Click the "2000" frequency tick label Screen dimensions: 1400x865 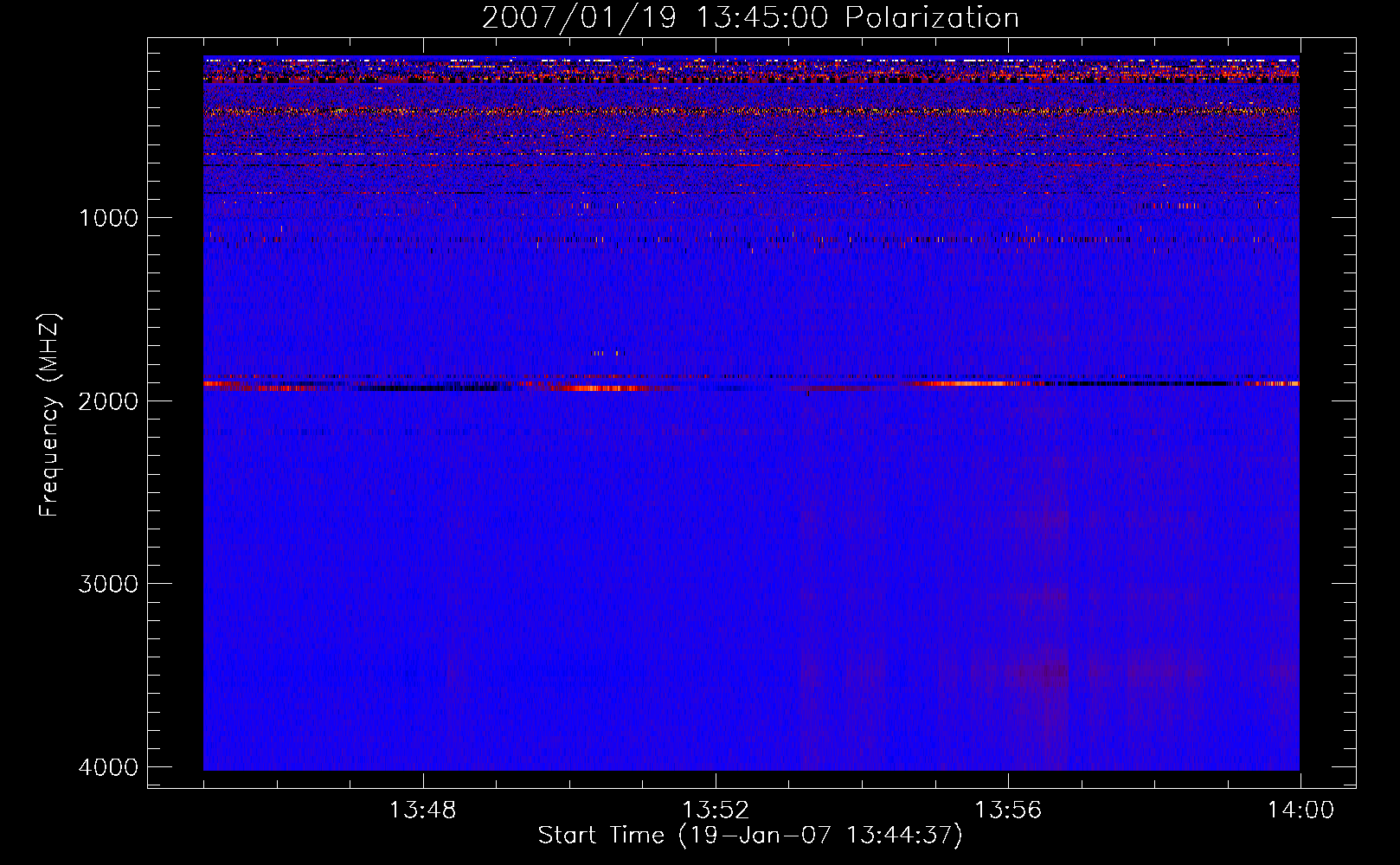pyautogui.click(x=108, y=400)
